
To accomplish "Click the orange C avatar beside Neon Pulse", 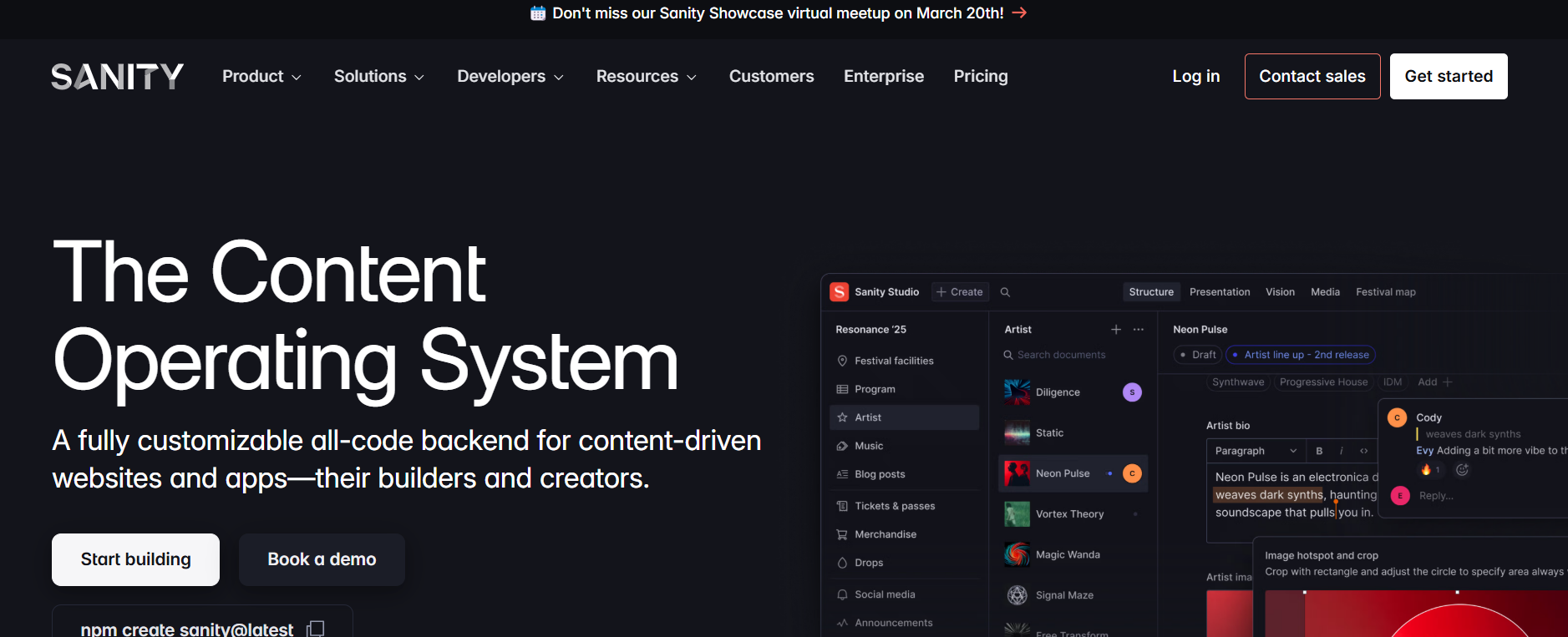I will point(1132,473).
